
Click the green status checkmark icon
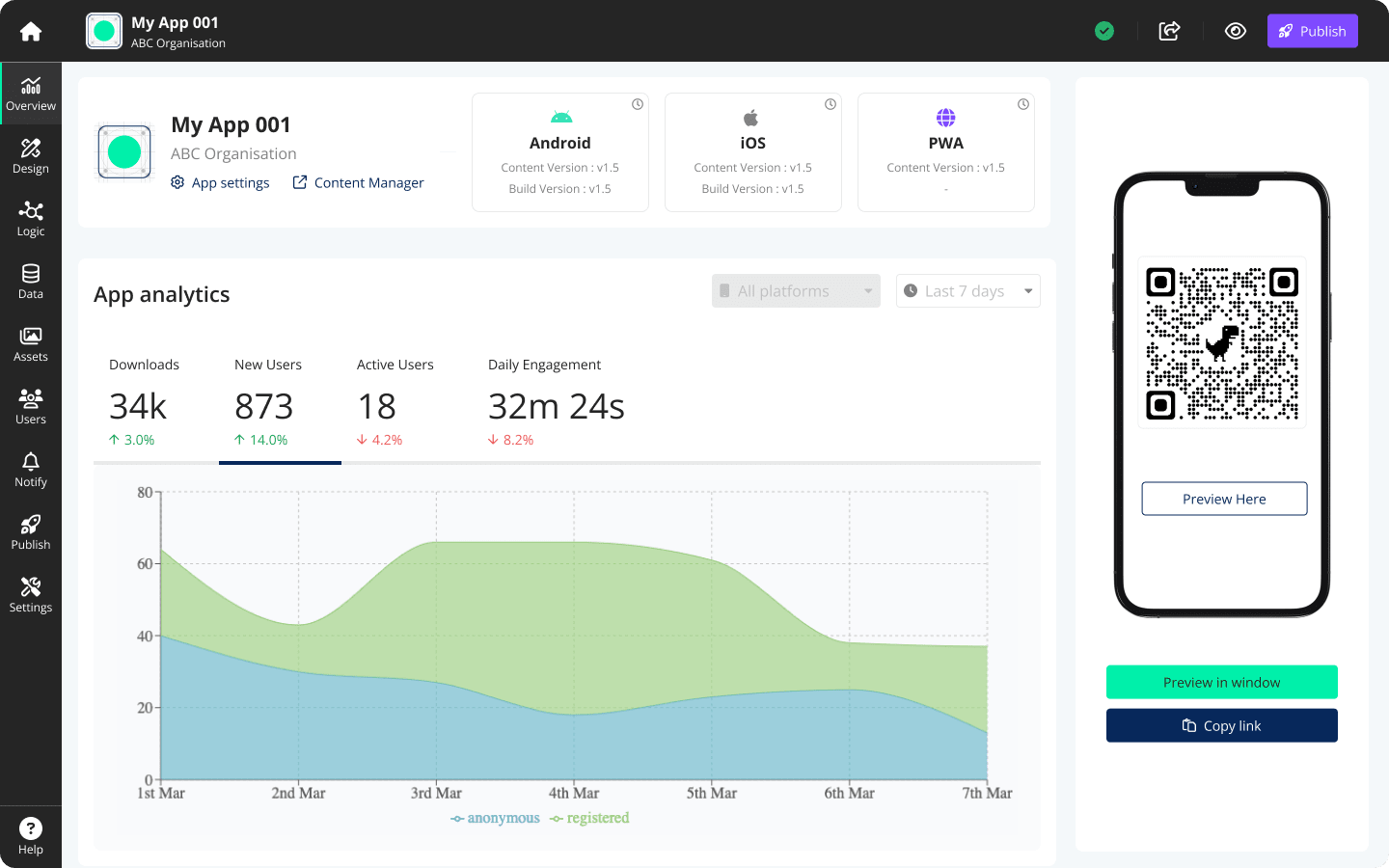[1104, 31]
